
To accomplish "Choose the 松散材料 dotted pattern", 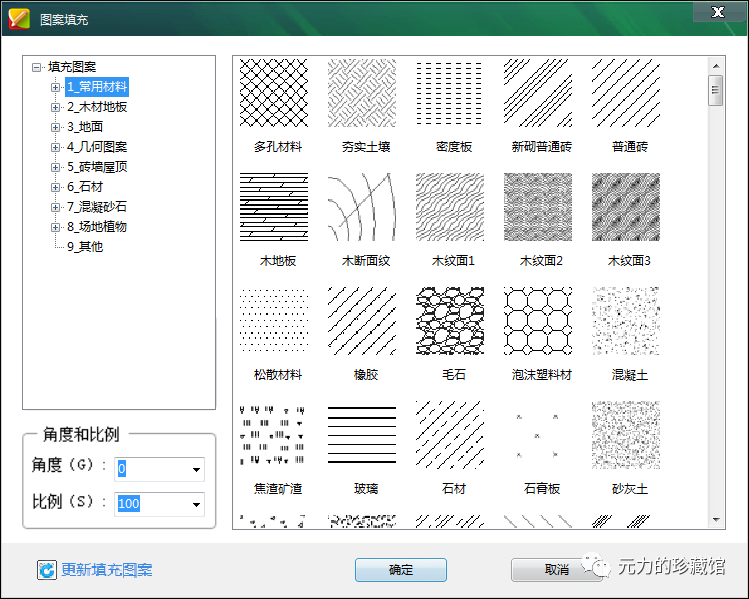I will [x=274, y=321].
